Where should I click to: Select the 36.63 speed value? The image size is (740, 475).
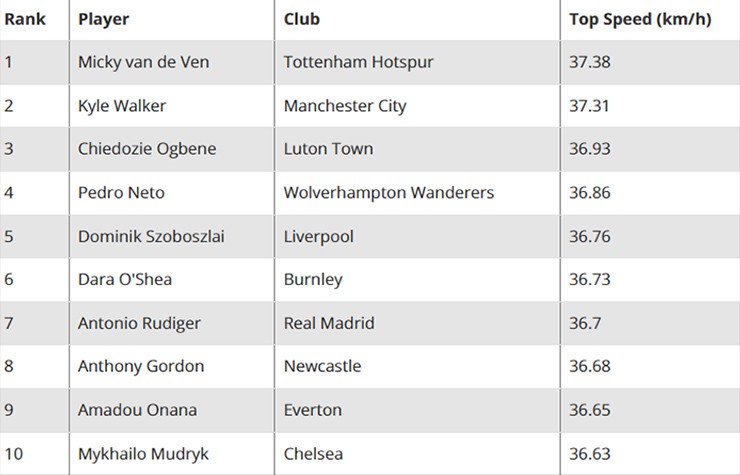coord(590,453)
